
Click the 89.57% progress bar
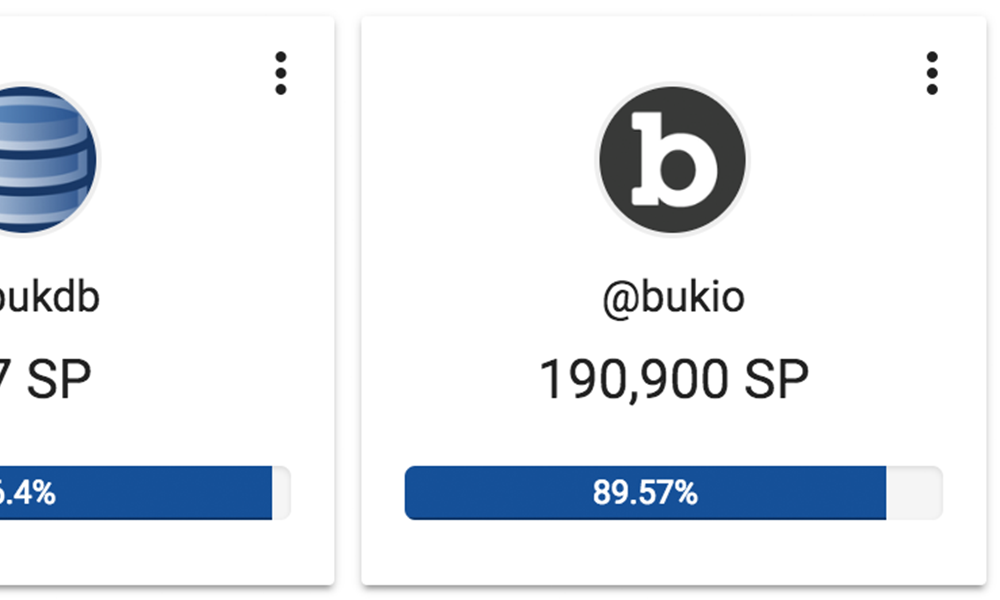673,493
